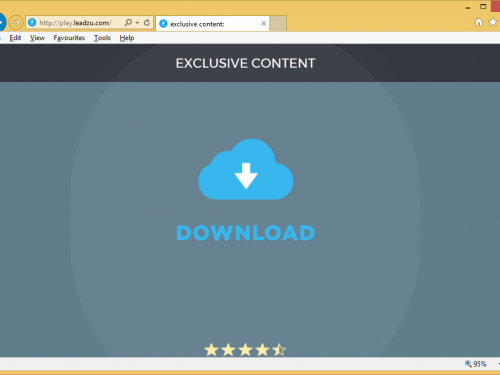Click the forward navigation arrow button

16,23
